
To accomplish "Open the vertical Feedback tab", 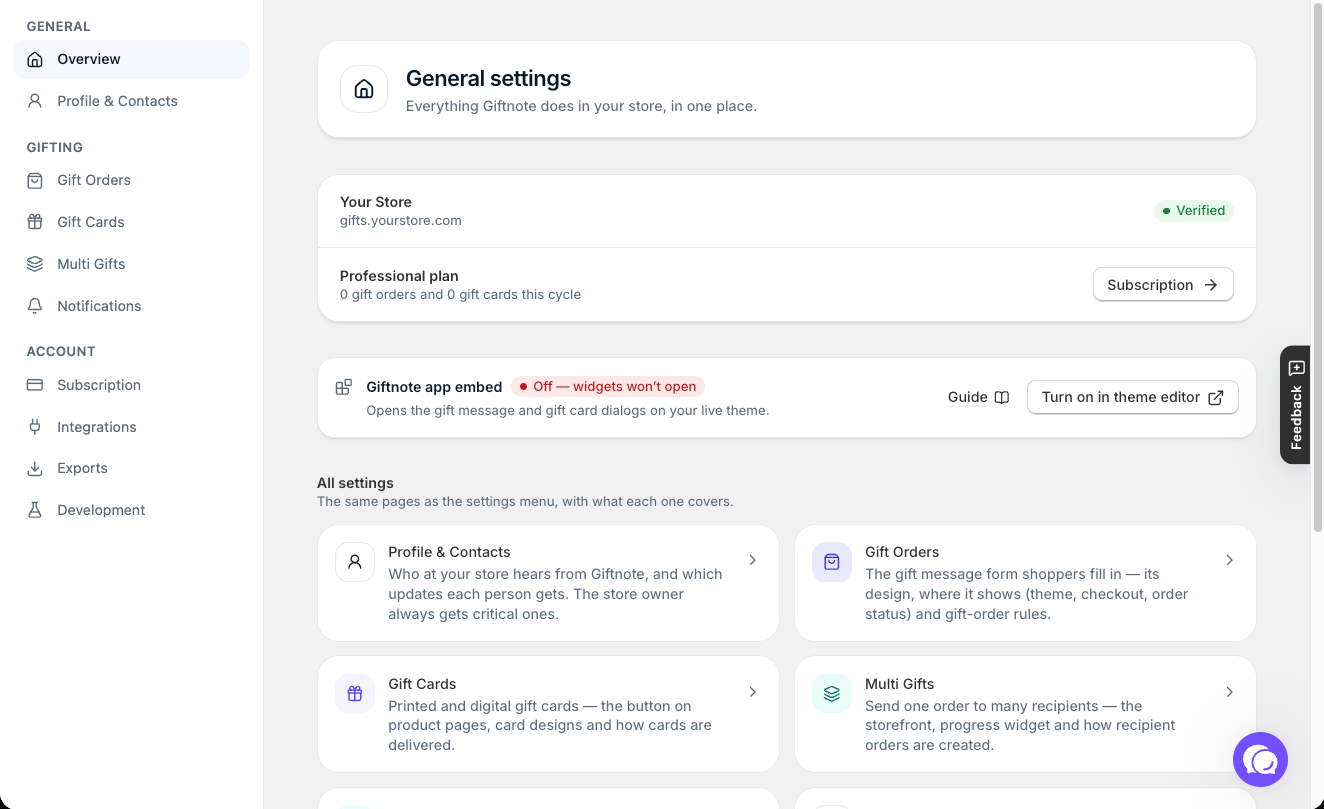I will (1295, 405).
